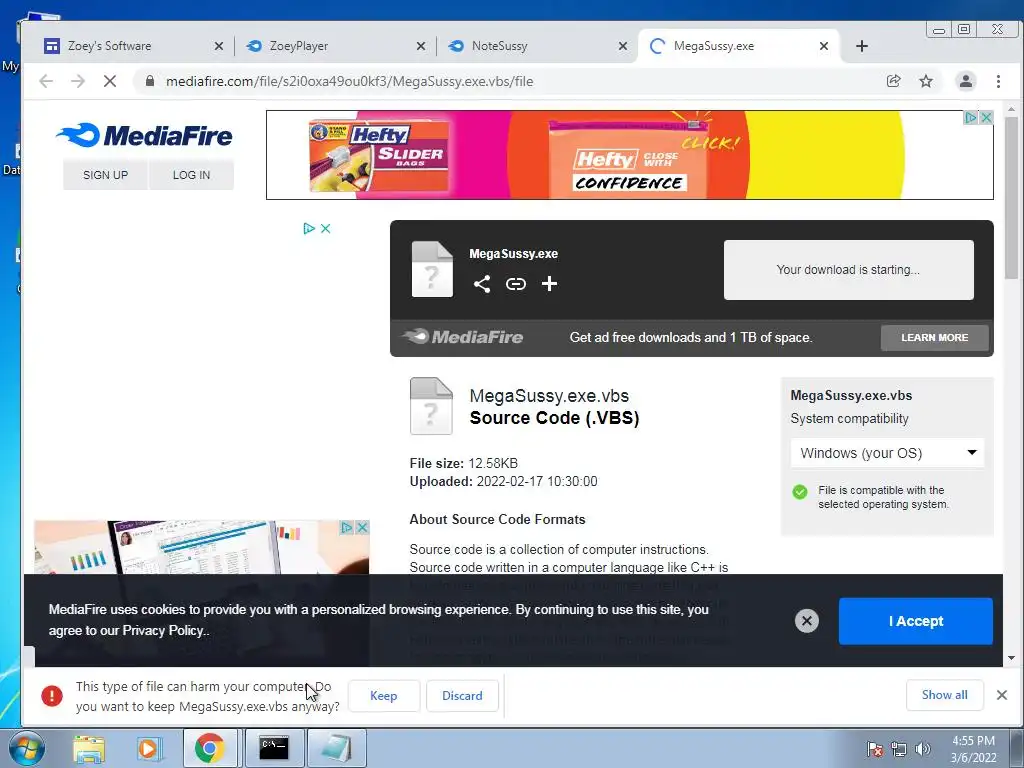Click the page vertical scrollbar thumb
This screenshot has height=768, width=1024.
point(1011,198)
